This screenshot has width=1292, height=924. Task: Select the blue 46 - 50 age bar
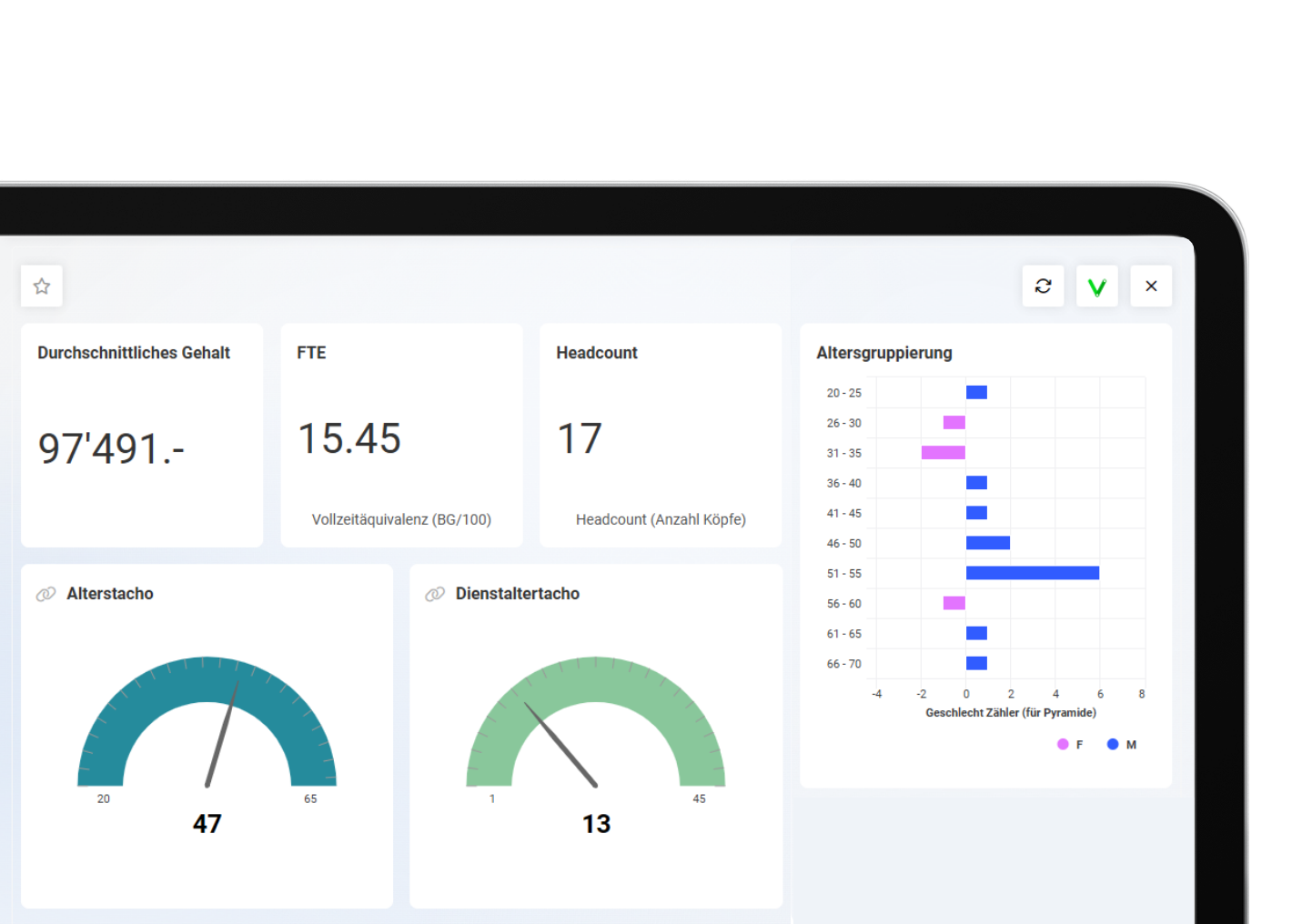click(987, 543)
